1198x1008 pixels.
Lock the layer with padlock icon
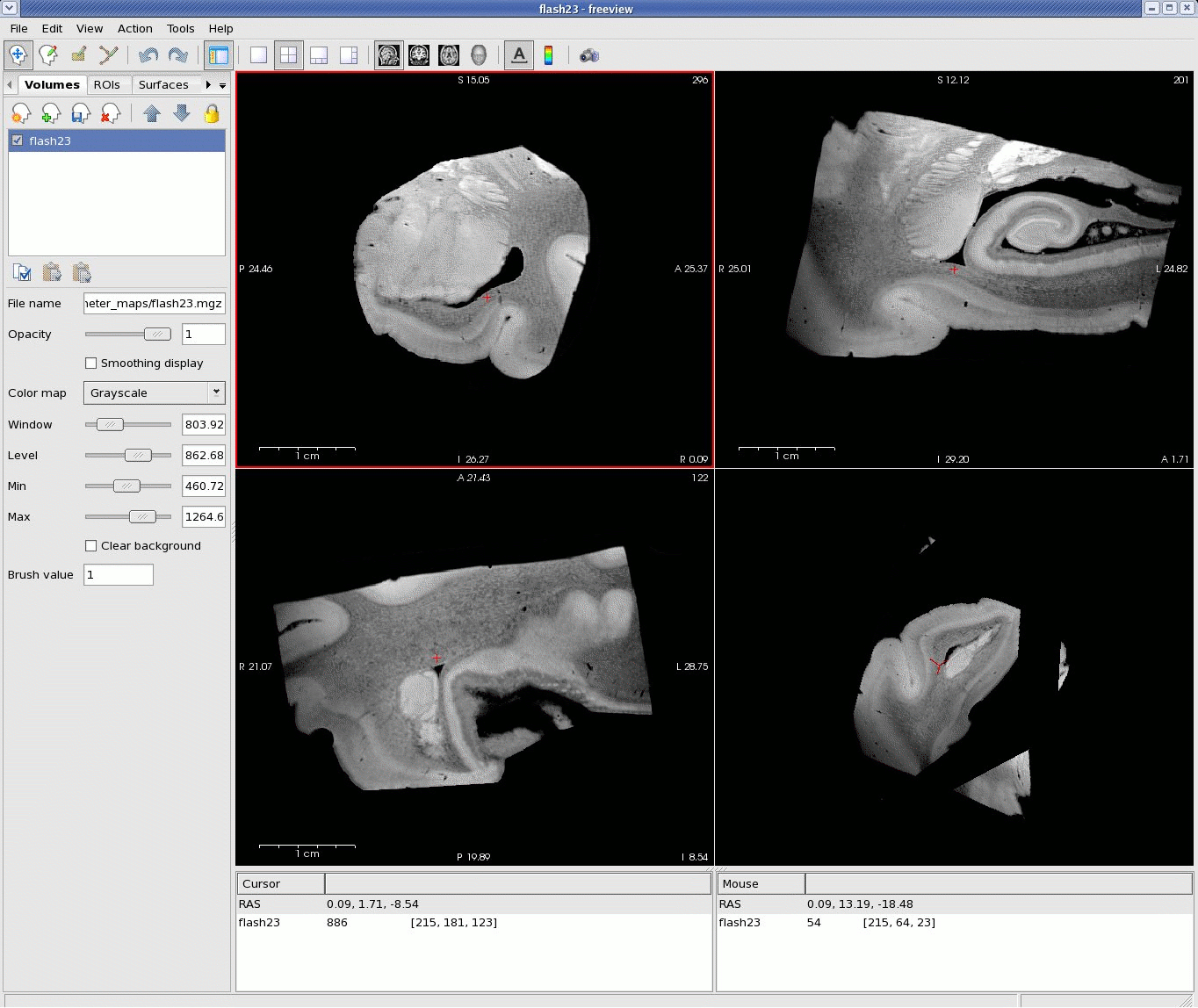[x=212, y=113]
